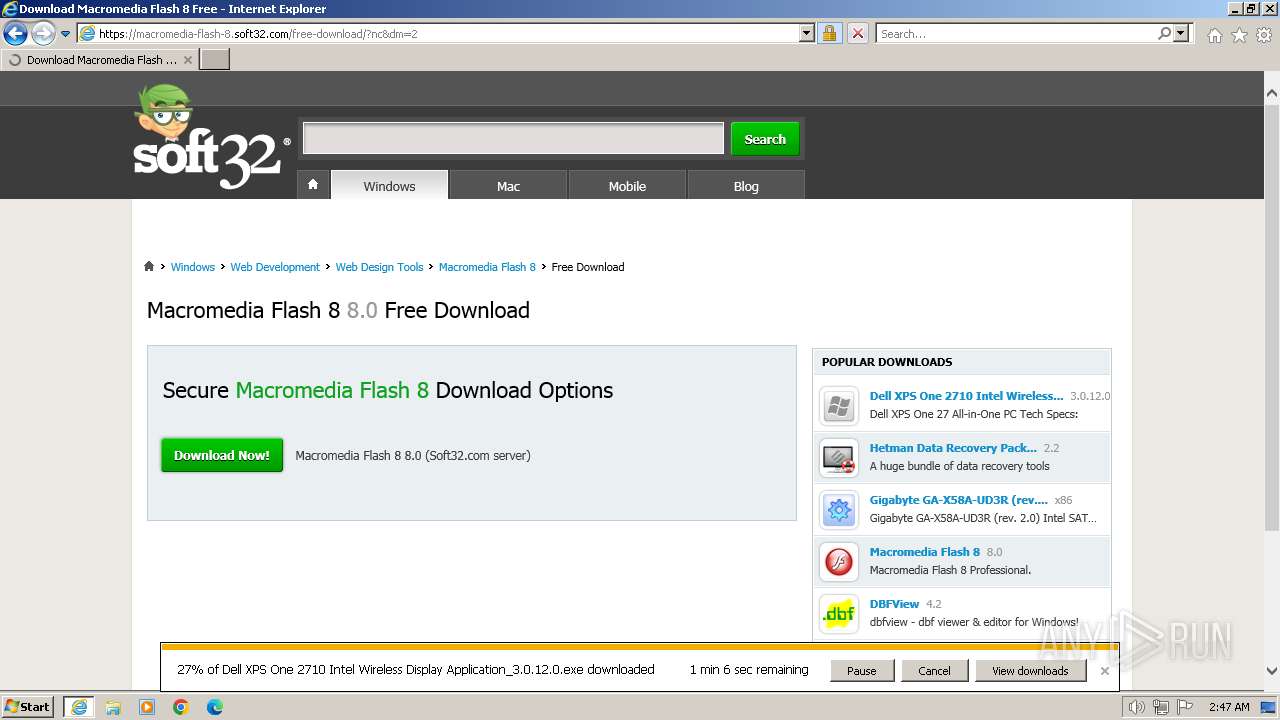Click the View downloads button
The height and width of the screenshot is (720, 1280).
pyautogui.click(x=1030, y=671)
